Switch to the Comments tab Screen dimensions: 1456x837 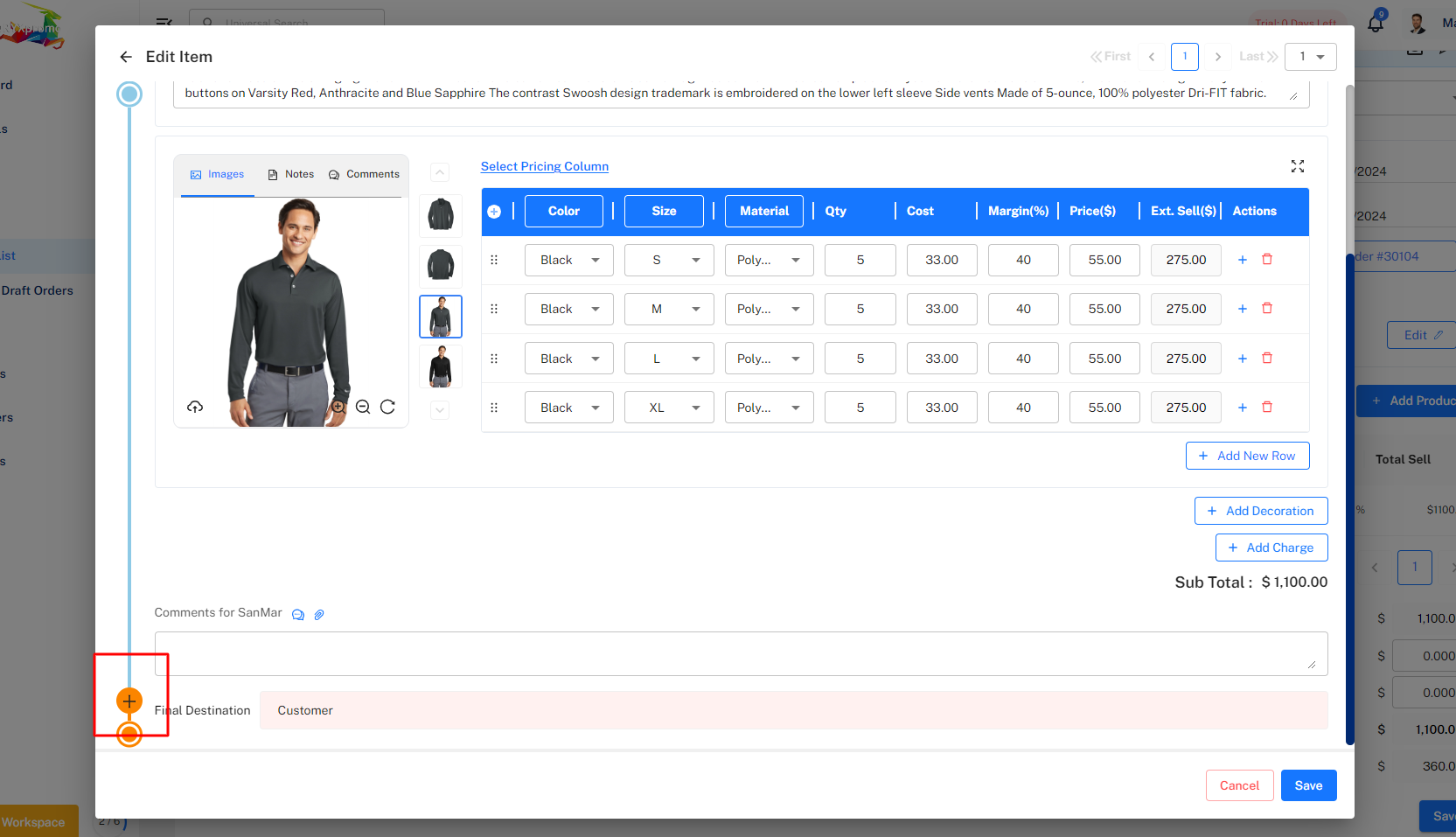(x=364, y=175)
